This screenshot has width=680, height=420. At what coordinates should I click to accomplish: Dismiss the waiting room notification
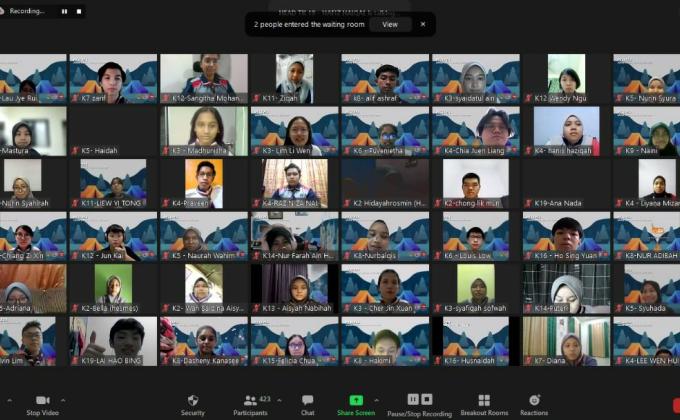pos(422,24)
